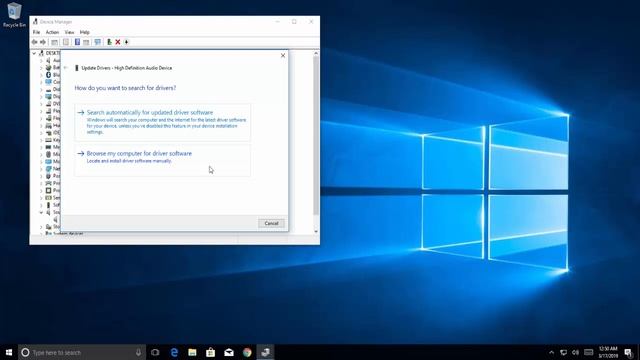Expand Computer node chevron
Viewport: 640px width, 360px height.
point(41,82)
